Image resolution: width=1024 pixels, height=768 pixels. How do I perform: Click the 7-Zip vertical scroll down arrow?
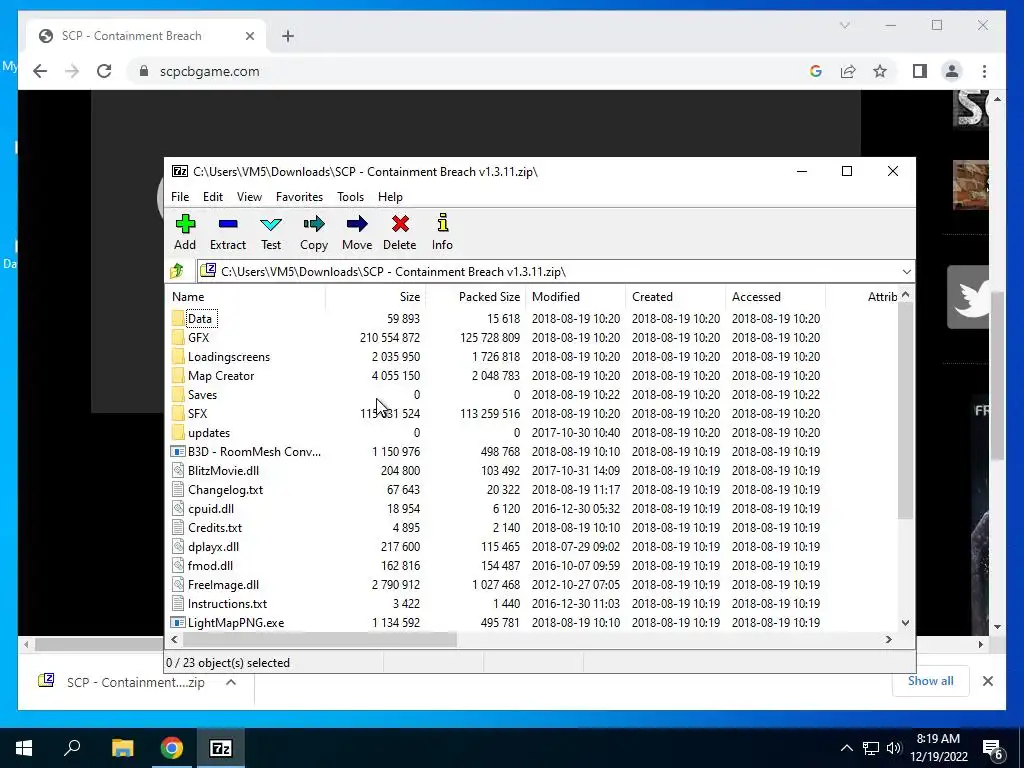click(x=905, y=622)
